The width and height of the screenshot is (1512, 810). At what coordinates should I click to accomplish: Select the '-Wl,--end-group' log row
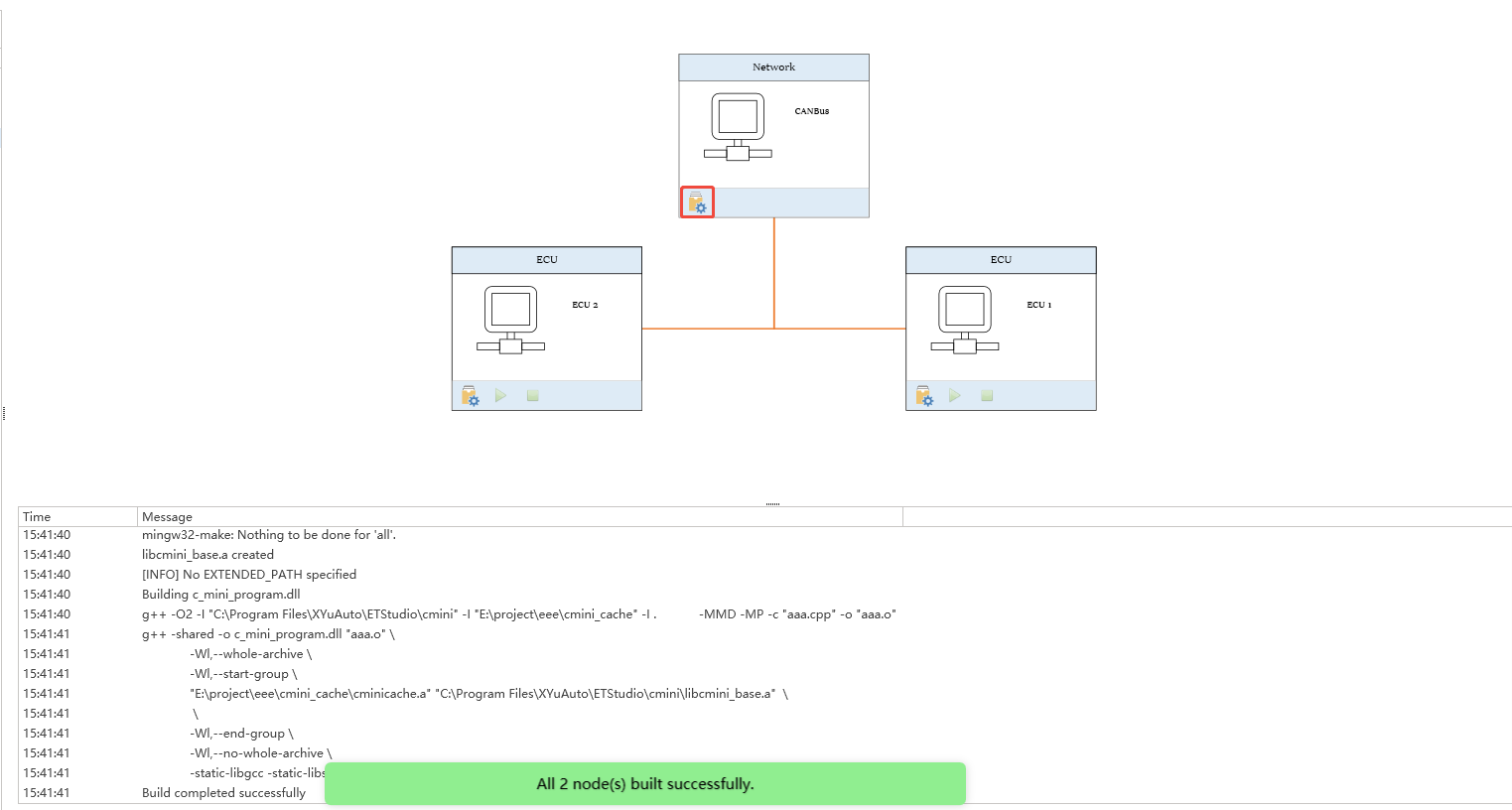pos(764,734)
